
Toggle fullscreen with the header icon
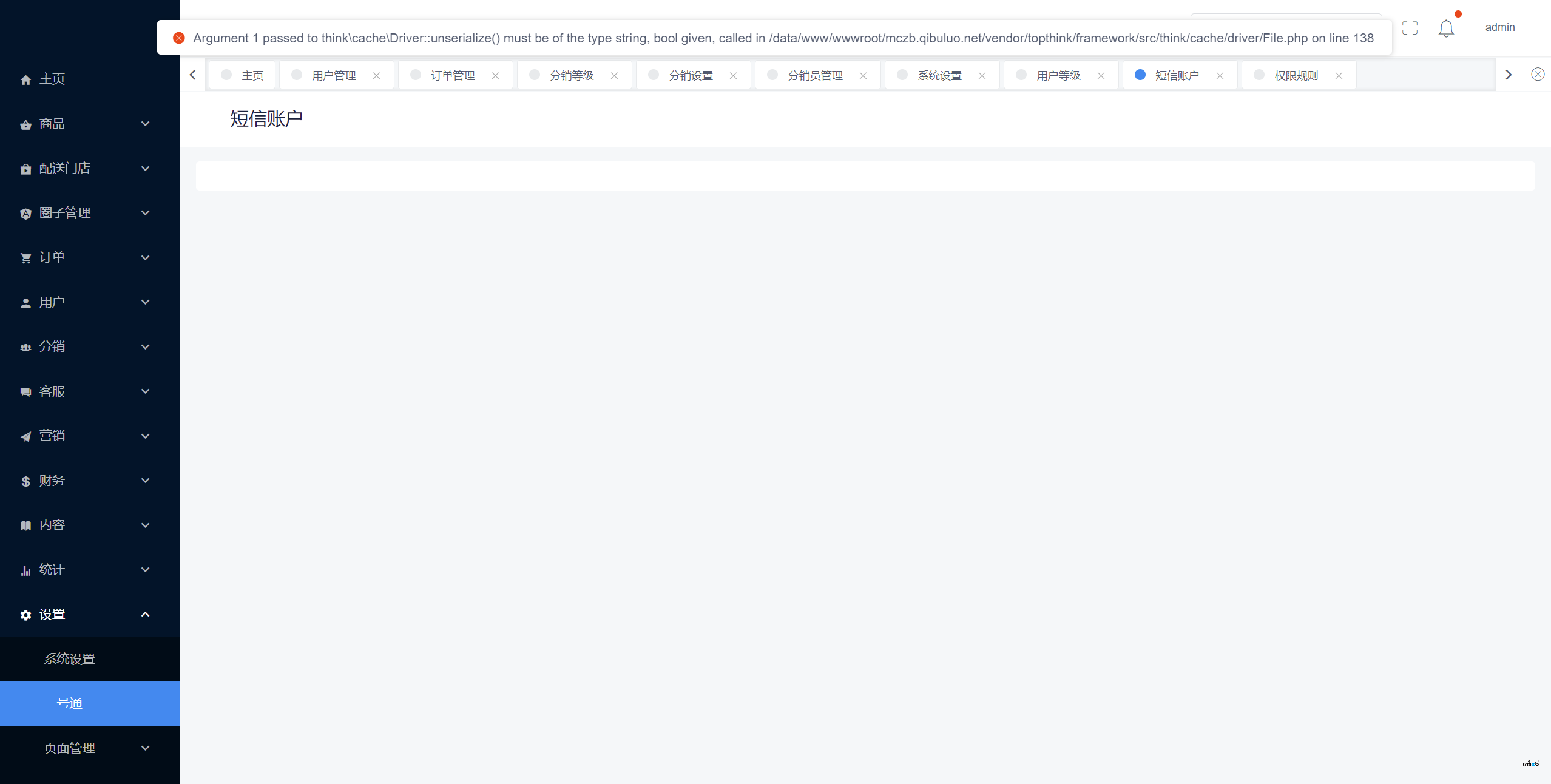[x=1410, y=27]
